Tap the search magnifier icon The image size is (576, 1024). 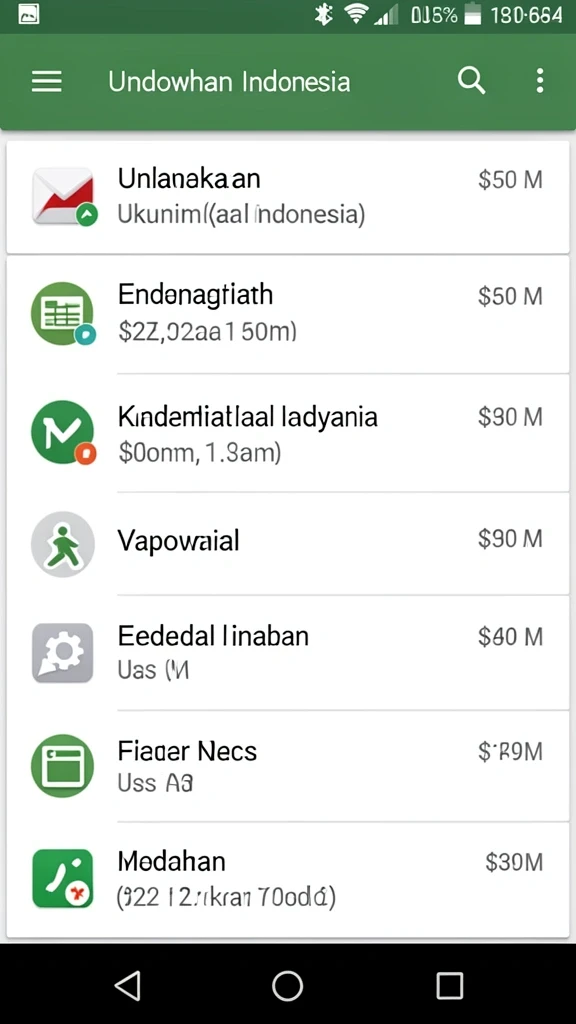coord(471,81)
